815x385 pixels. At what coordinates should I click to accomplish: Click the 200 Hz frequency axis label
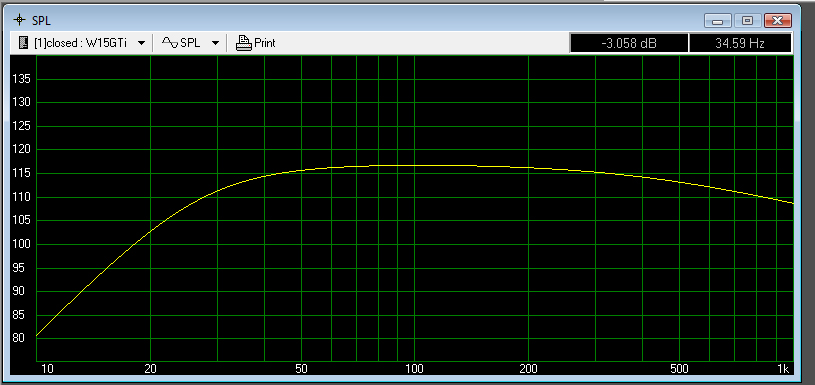tap(528, 369)
